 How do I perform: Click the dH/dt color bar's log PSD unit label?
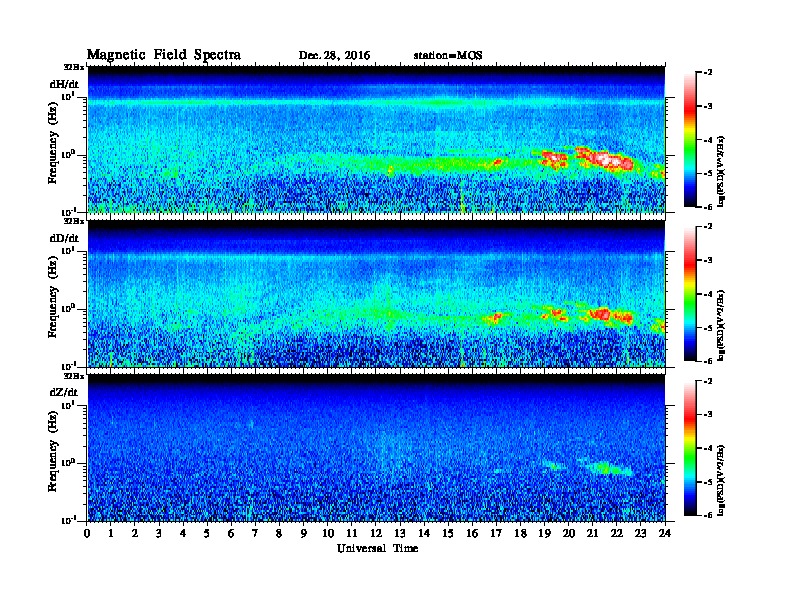(x=721, y=170)
